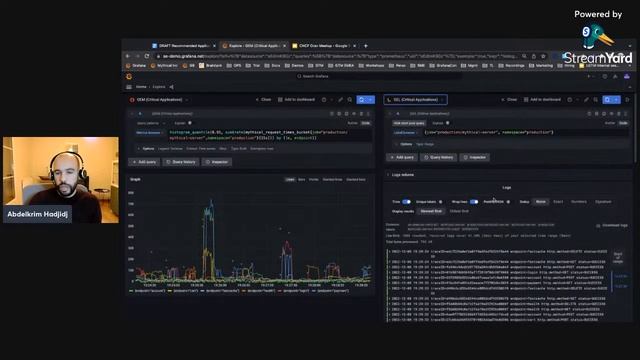Image resolution: width=640 pixels, height=360 pixels.
Task: Click the share icon beside Explore breadcrumb
Action: tap(171, 87)
